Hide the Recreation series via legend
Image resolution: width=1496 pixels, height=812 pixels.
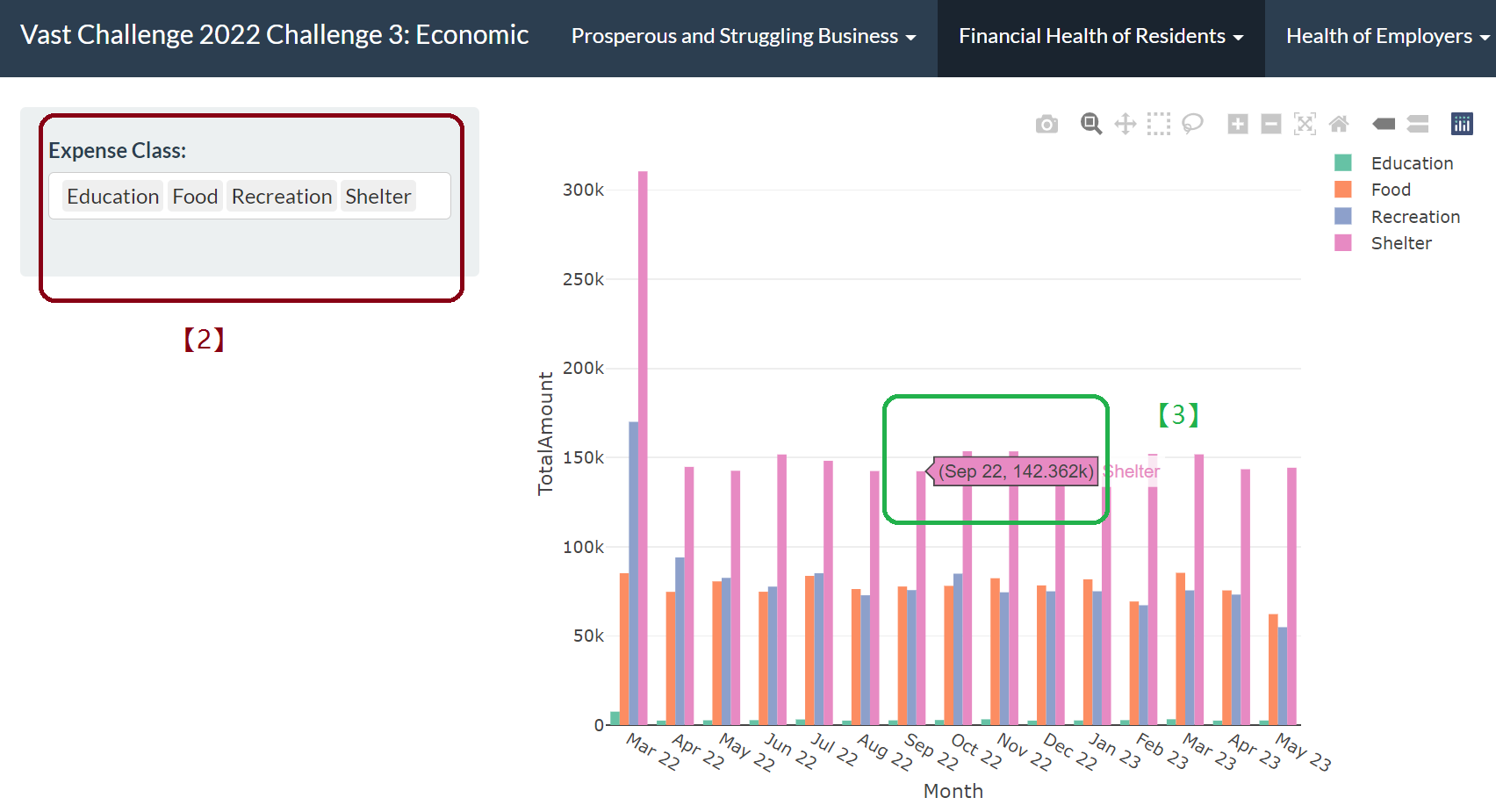pos(1415,217)
